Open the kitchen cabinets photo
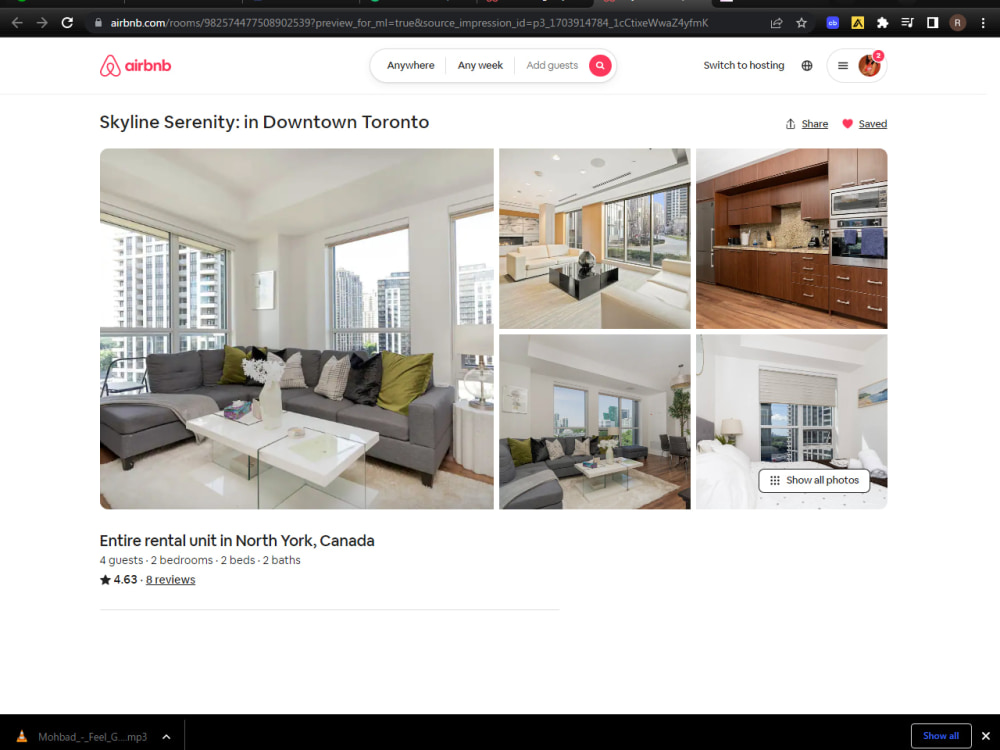This screenshot has height=750, width=1000. point(791,239)
